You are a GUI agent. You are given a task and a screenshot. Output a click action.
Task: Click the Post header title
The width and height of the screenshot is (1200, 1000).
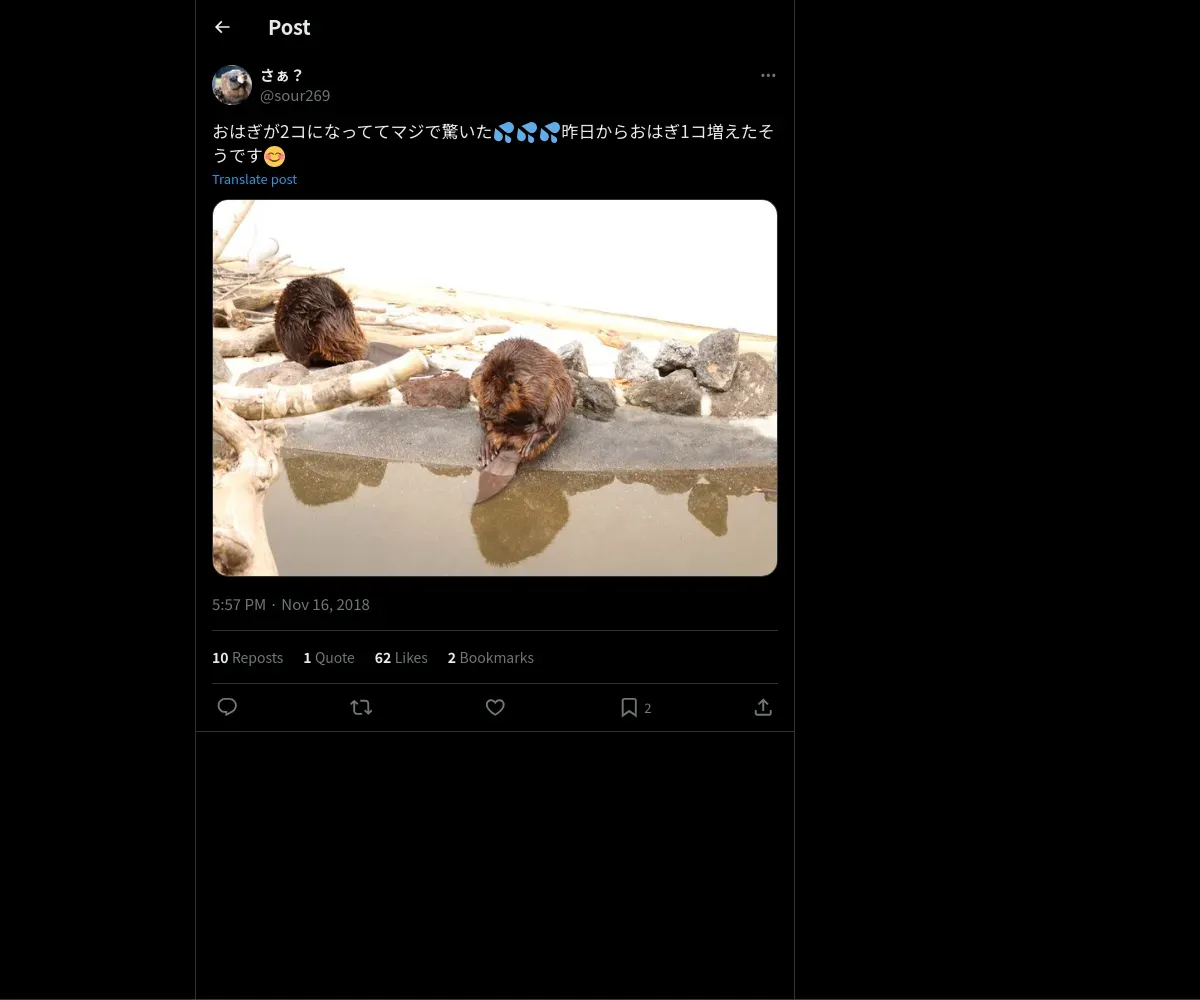pyautogui.click(x=289, y=27)
